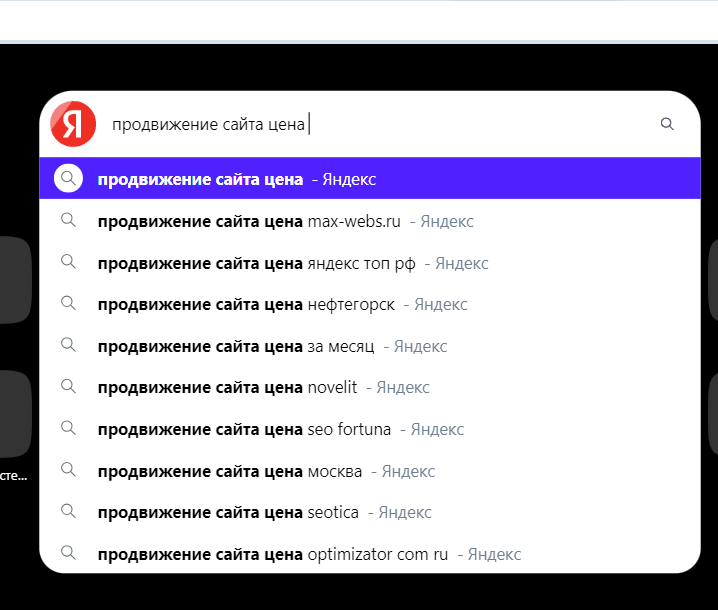Click magnifier icon beside 'яндекс топ рф' suggestion
This screenshot has height=610, width=718.
pos(68,261)
